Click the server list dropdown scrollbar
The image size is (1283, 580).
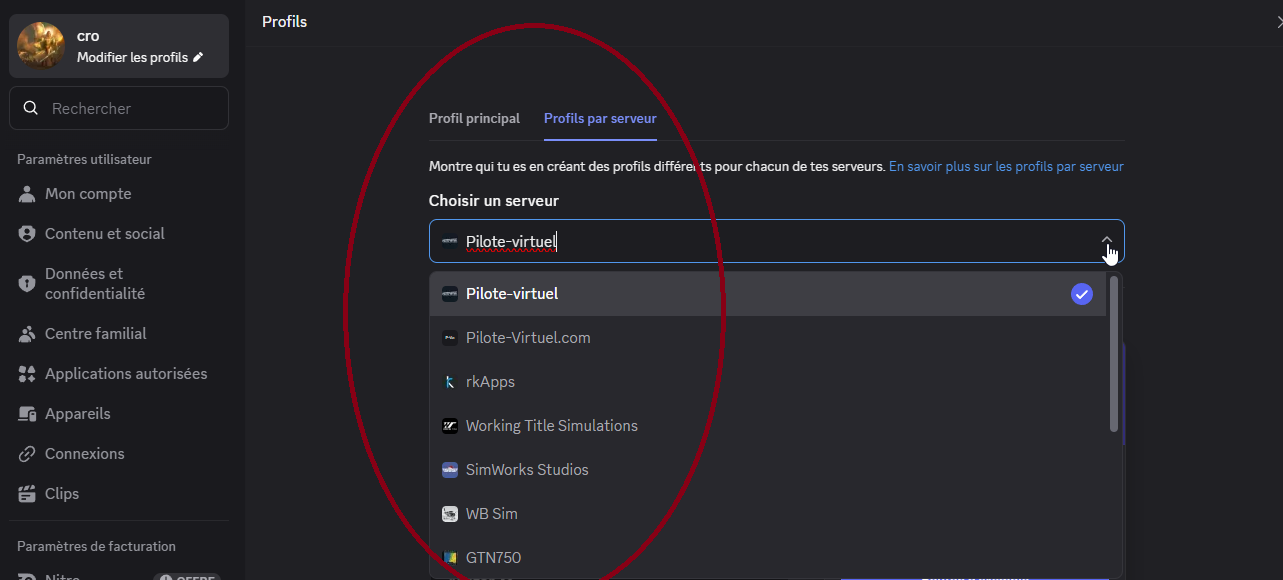(1114, 355)
